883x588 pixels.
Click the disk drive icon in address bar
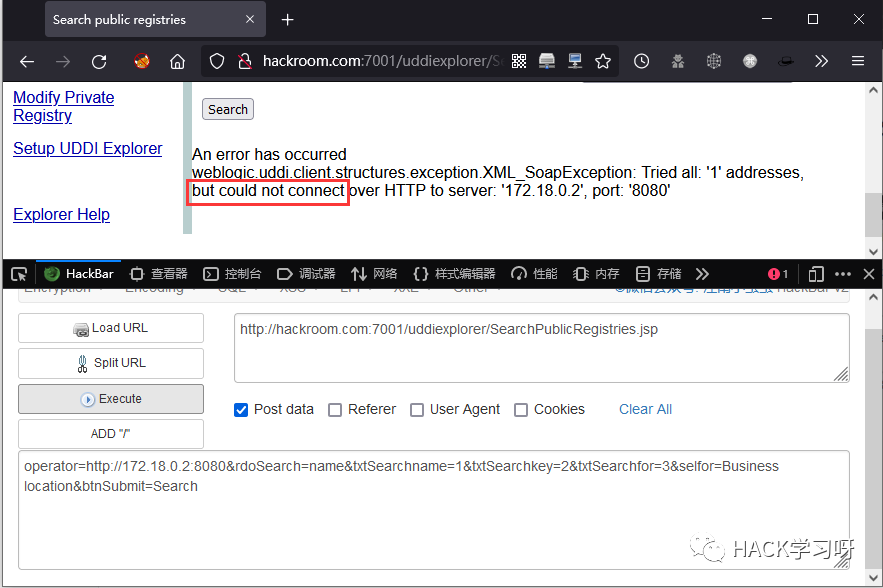547,61
